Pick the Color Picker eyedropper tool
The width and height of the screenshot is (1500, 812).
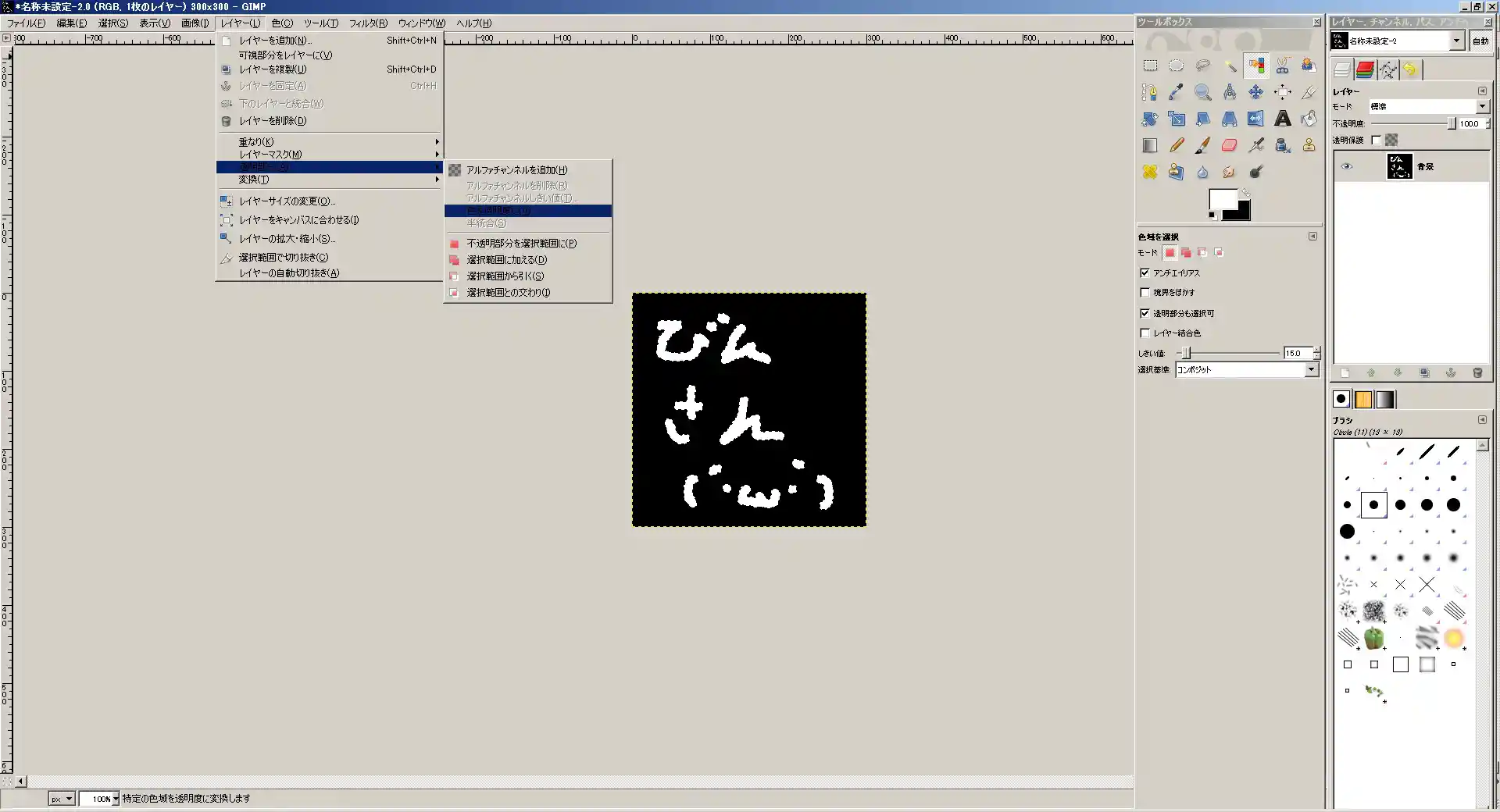click(x=1176, y=93)
